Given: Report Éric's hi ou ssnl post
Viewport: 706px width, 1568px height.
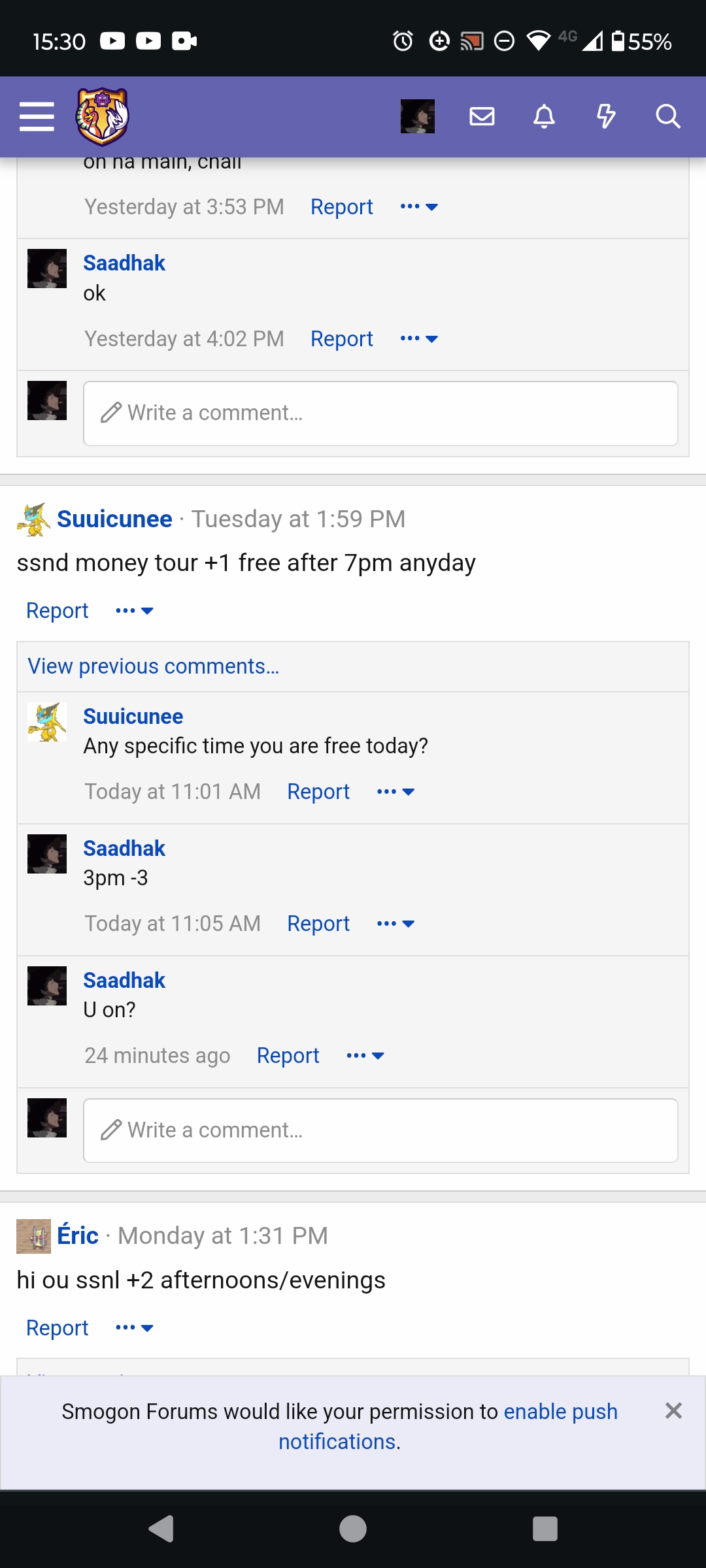Looking at the screenshot, I should [58, 1328].
